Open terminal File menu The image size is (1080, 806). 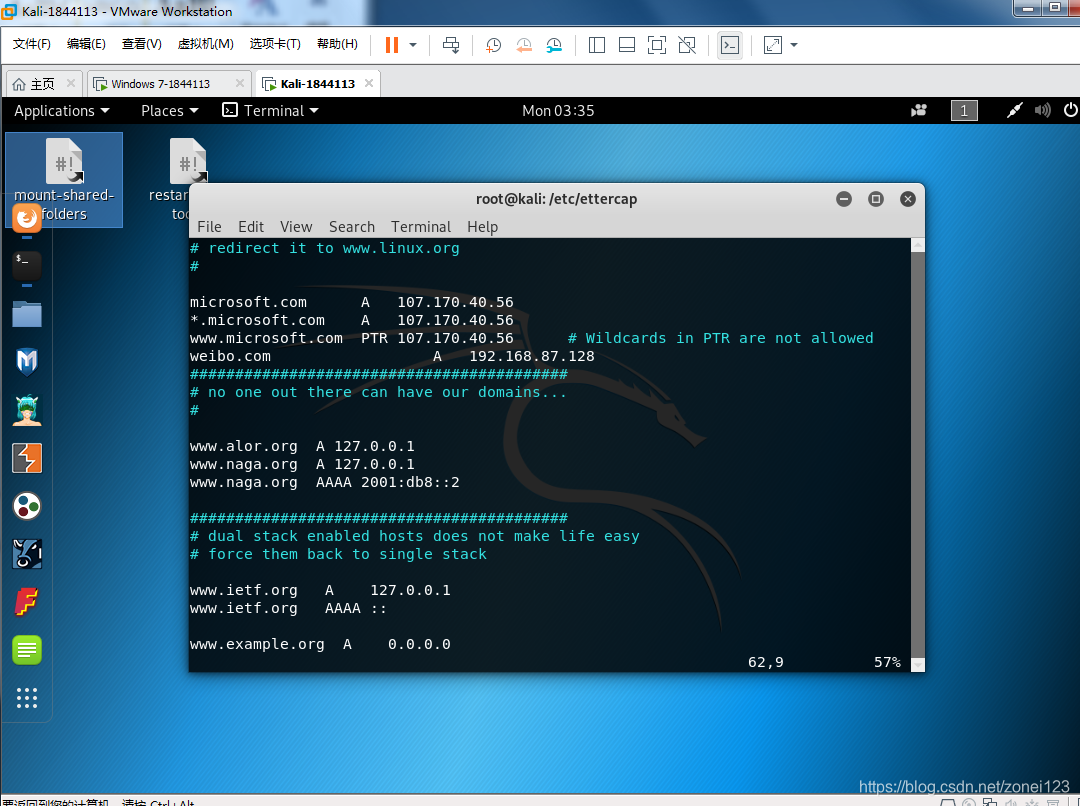(x=209, y=227)
